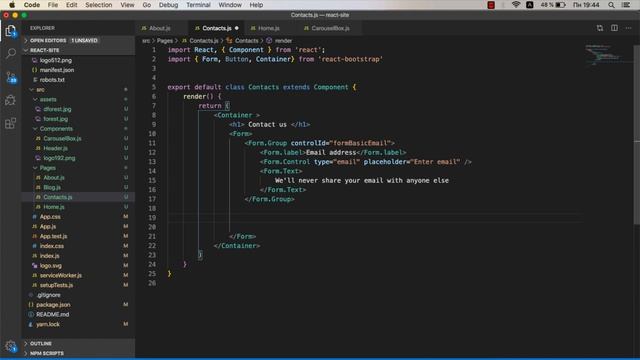This screenshot has width=640, height=360.
Task: Open App.test.js file
Action: point(78,236)
